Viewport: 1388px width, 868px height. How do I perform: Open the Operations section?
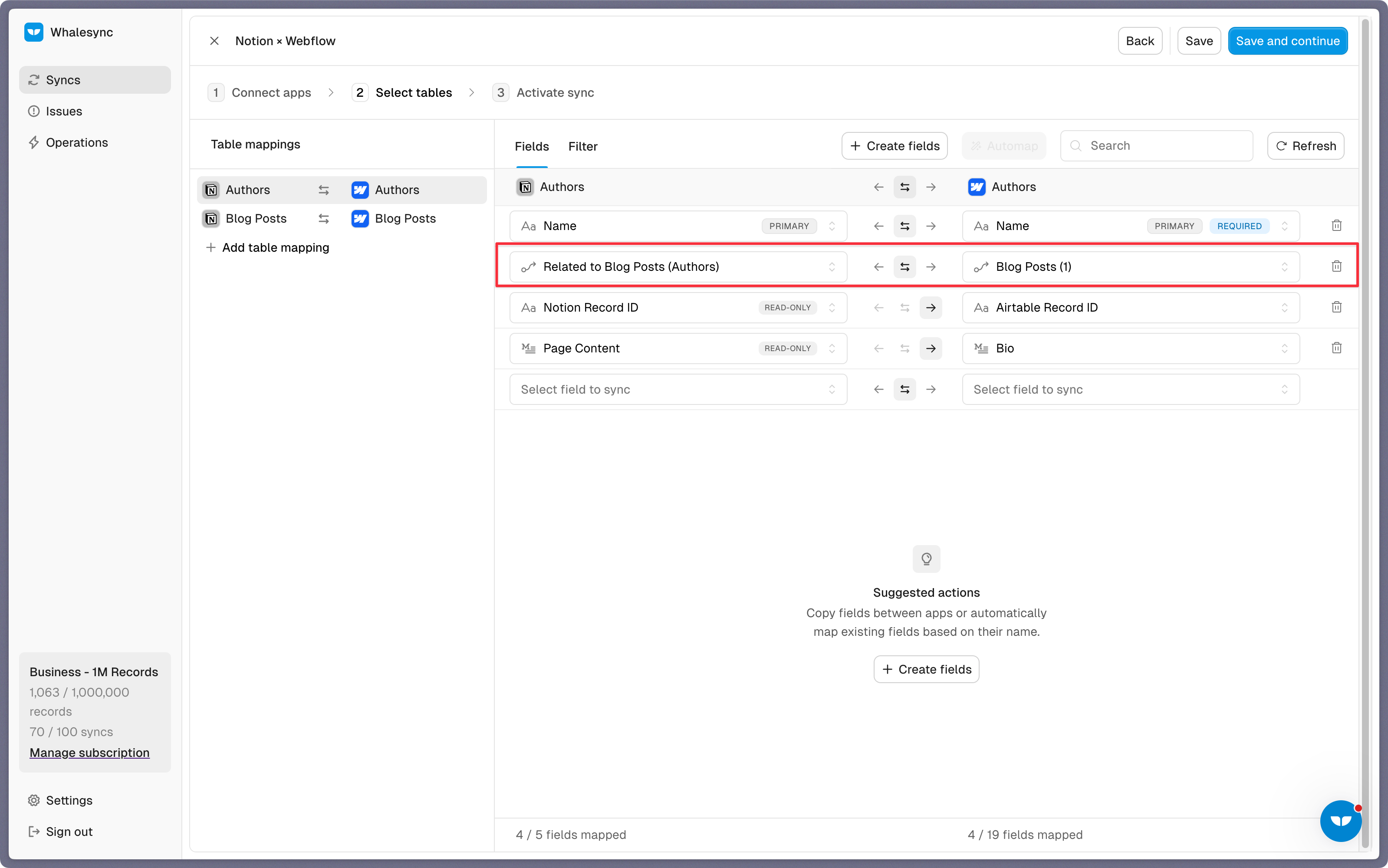point(95,142)
